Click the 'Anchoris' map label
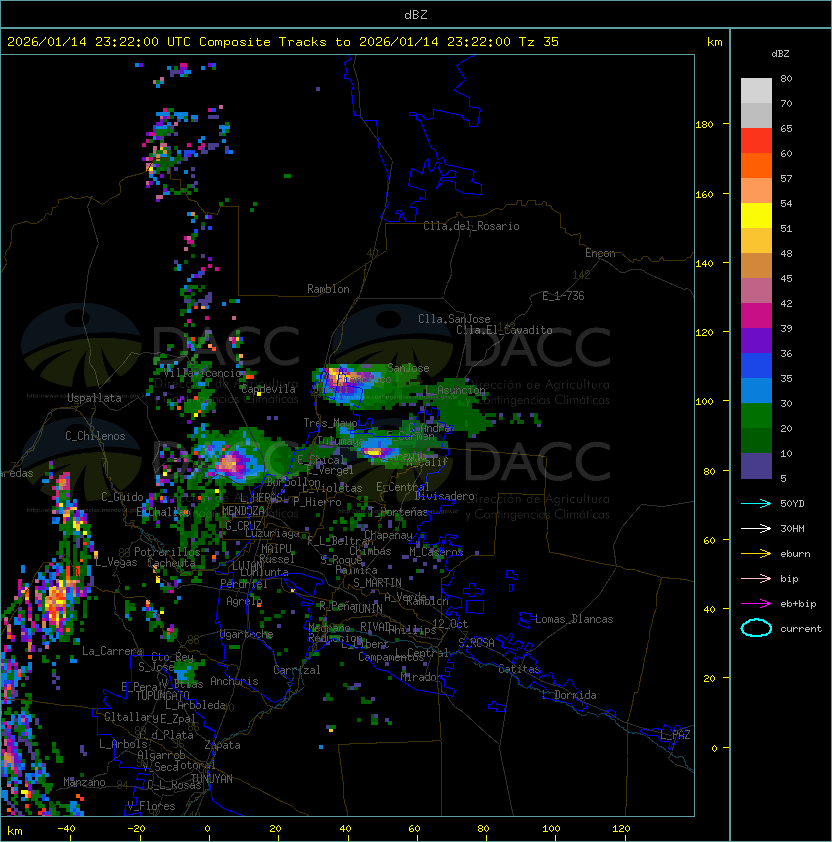Image resolution: width=832 pixels, height=842 pixels. (x=234, y=681)
